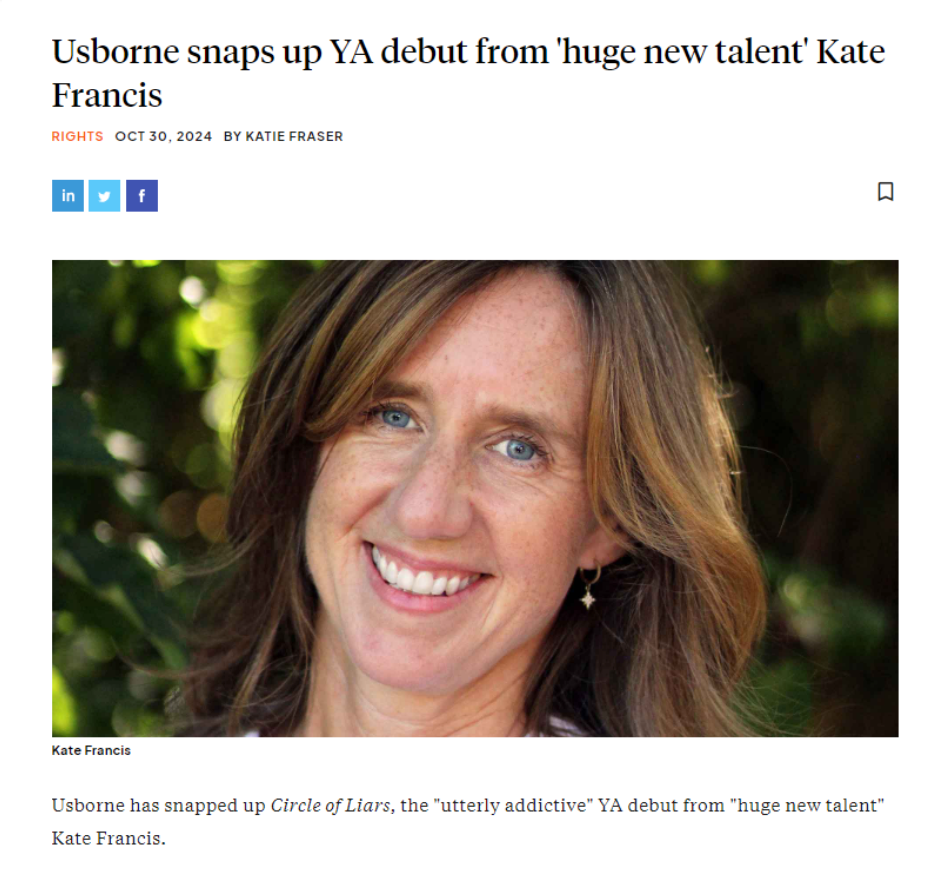Click "Kate Francis." ending the first paragraph
The image size is (928, 870).
pos(109,839)
